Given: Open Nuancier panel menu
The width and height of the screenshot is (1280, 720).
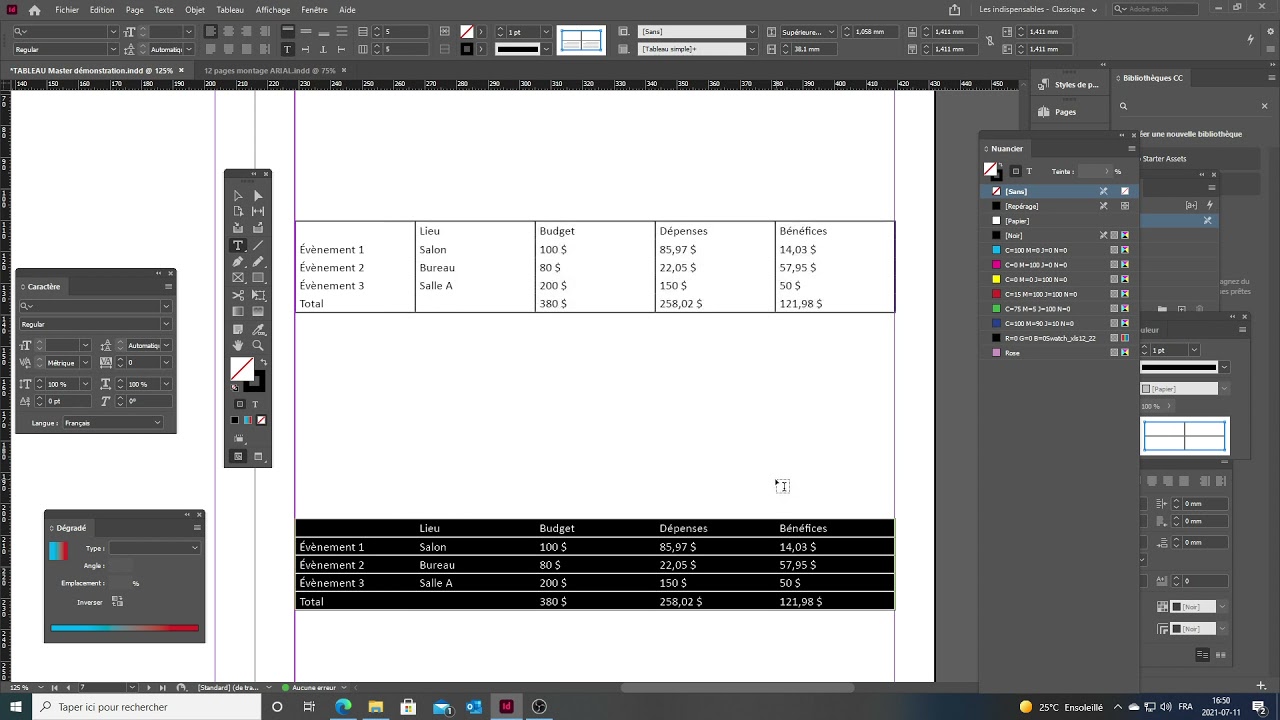Looking at the screenshot, I should click(x=1131, y=149).
